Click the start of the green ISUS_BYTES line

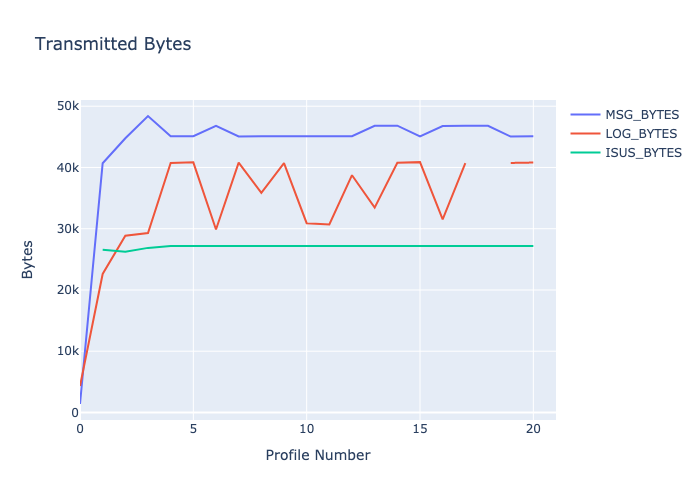(x=103, y=250)
